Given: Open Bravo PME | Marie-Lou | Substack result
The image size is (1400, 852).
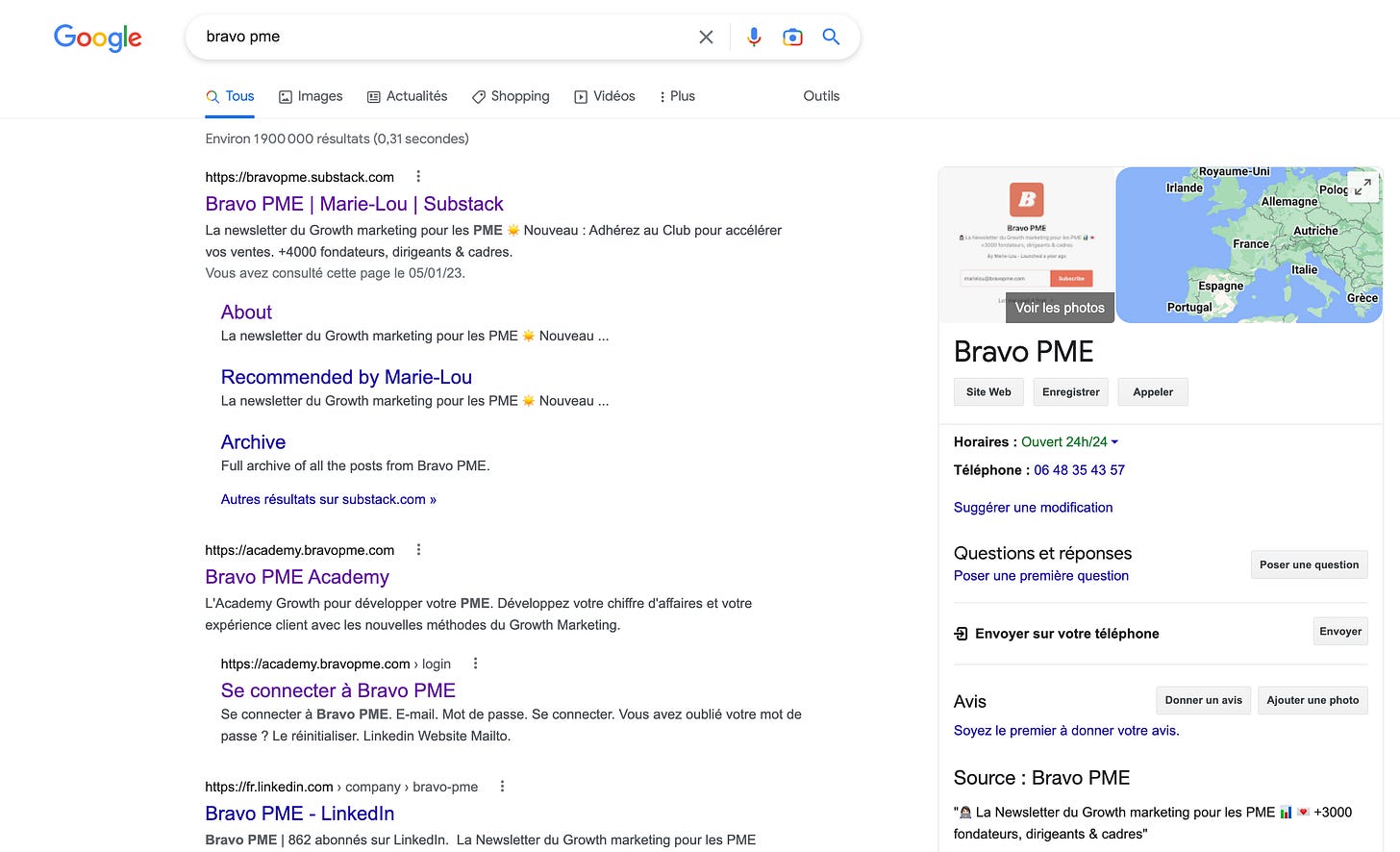Looking at the screenshot, I should 354,204.
